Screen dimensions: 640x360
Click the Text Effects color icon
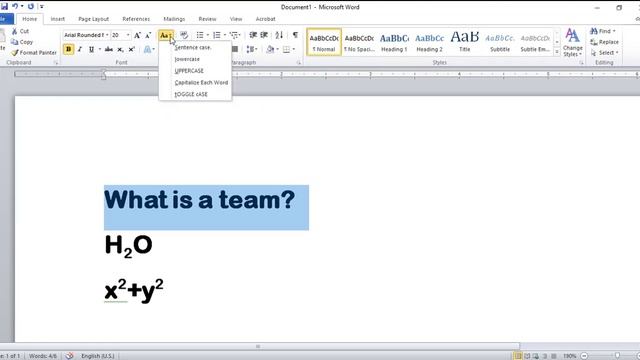[x=147, y=49]
